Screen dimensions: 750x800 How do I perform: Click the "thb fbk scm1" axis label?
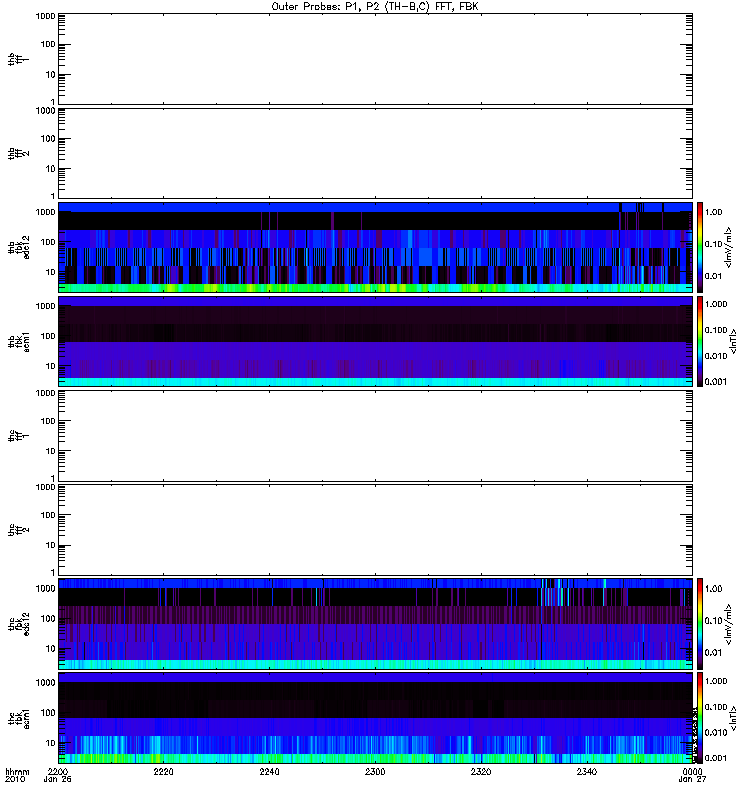[19, 341]
